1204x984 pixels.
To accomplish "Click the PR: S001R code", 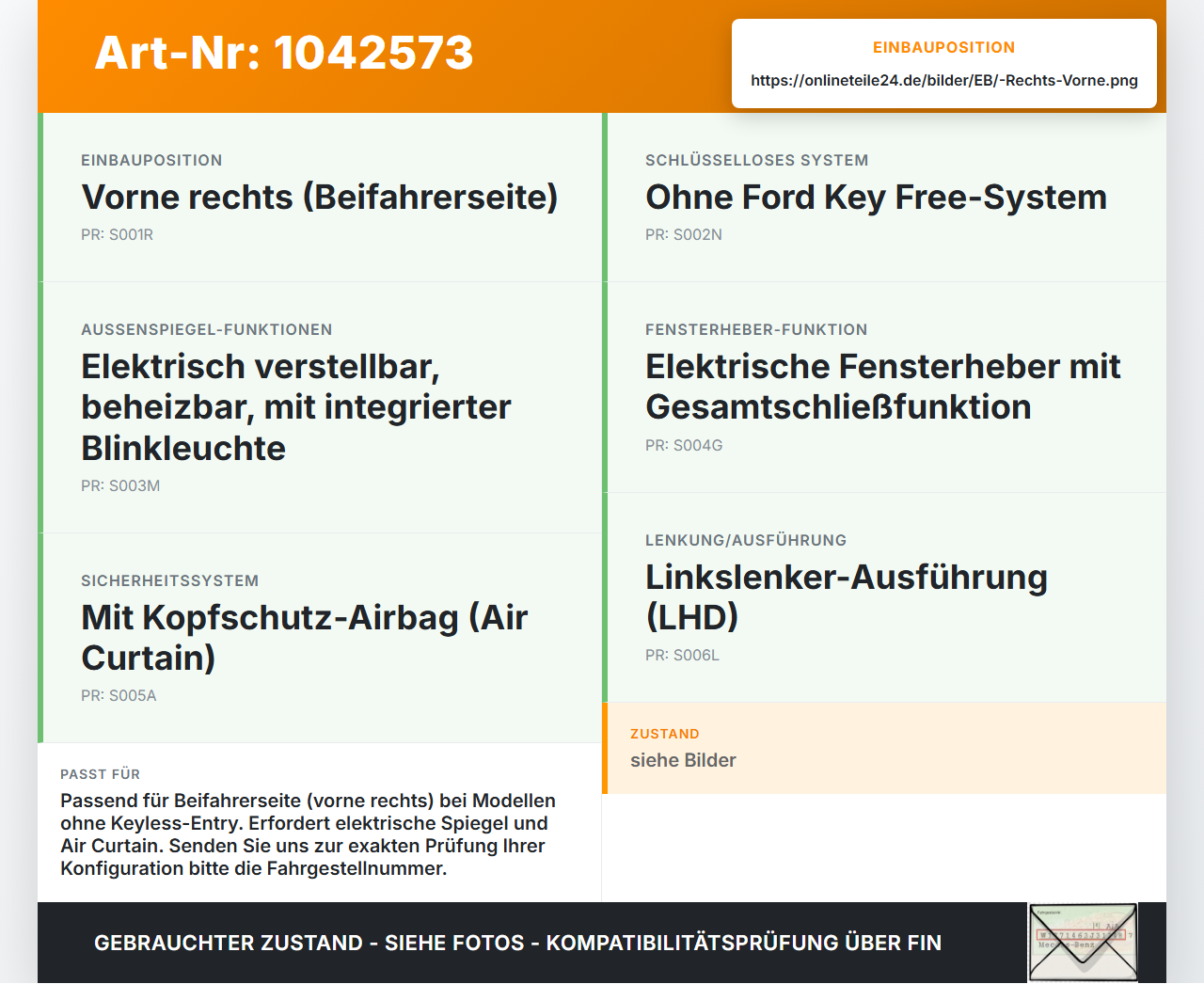I will pos(117,234).
